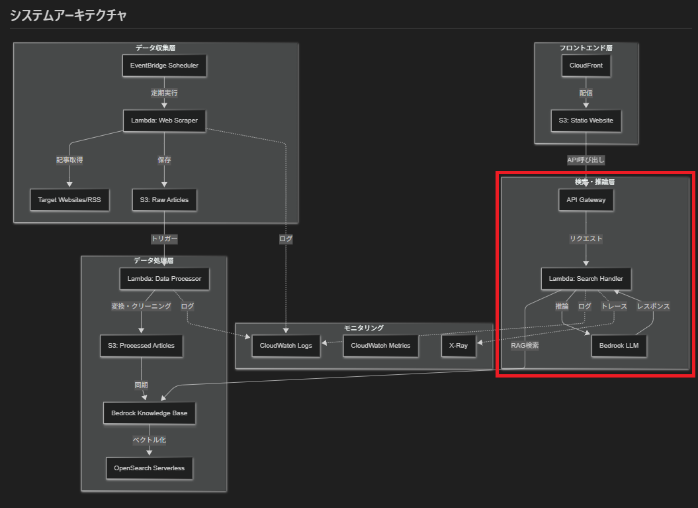698x508 pixels.
Task: Click the EventBridge Scheduler node
Action: point(164,66)
